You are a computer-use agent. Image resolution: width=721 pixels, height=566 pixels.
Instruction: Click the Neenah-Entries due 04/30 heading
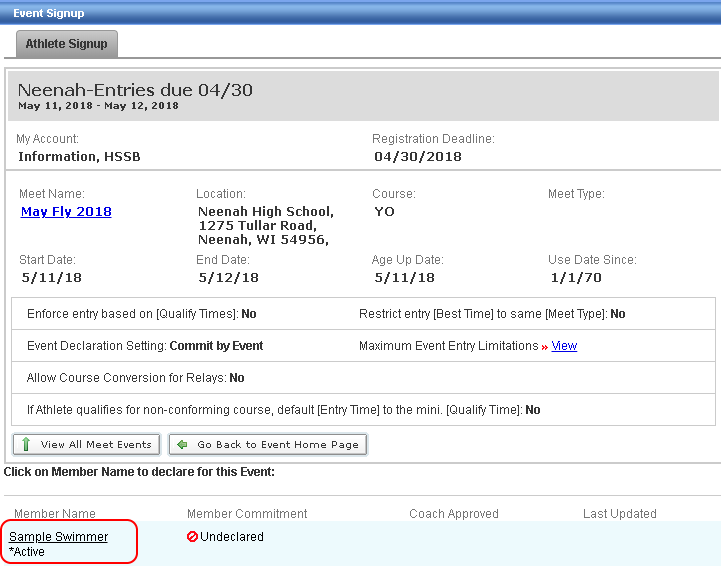pyautogui.click(x=135, y=90)
